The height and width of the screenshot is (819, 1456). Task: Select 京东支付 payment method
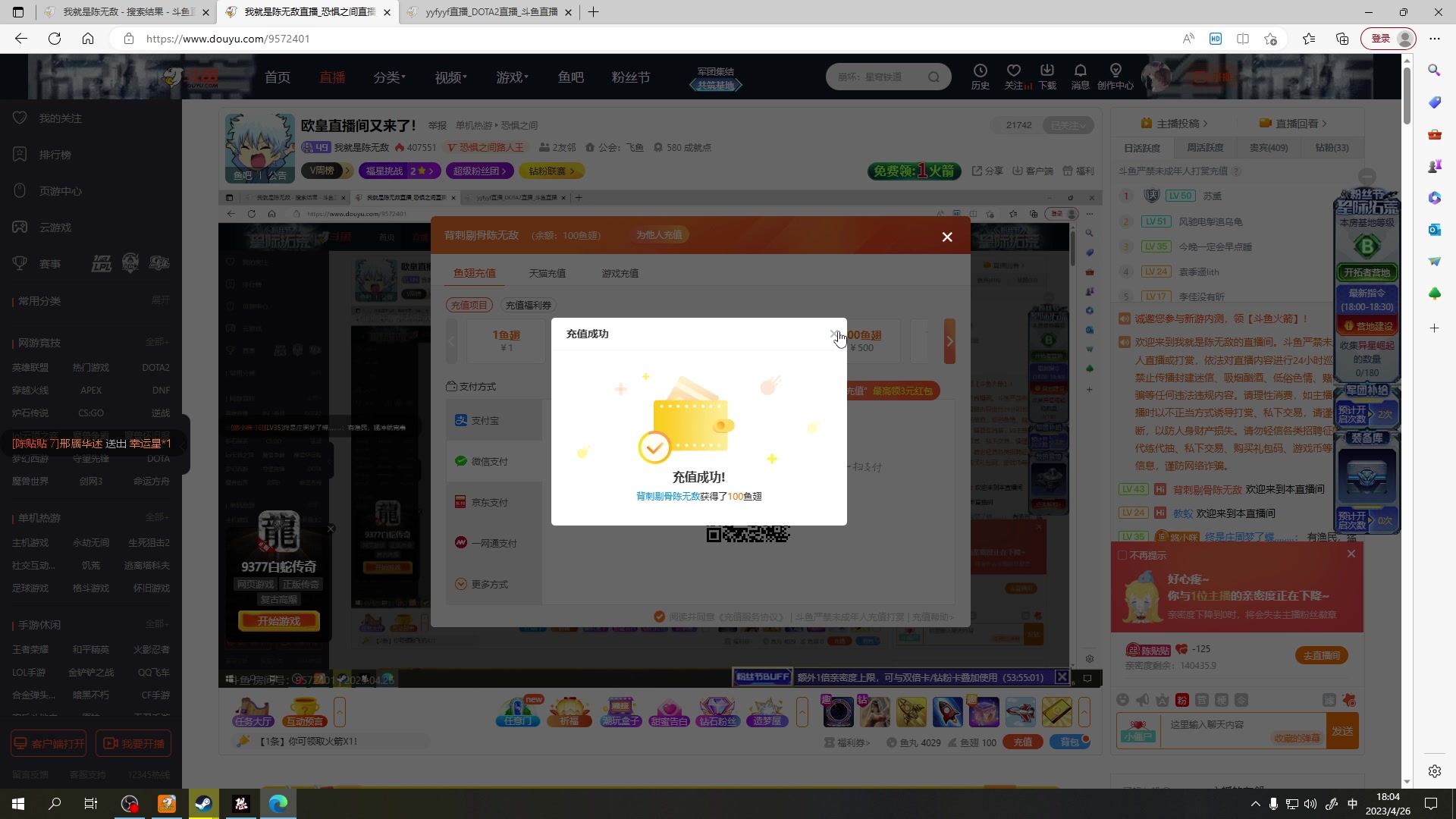[494, 502]
